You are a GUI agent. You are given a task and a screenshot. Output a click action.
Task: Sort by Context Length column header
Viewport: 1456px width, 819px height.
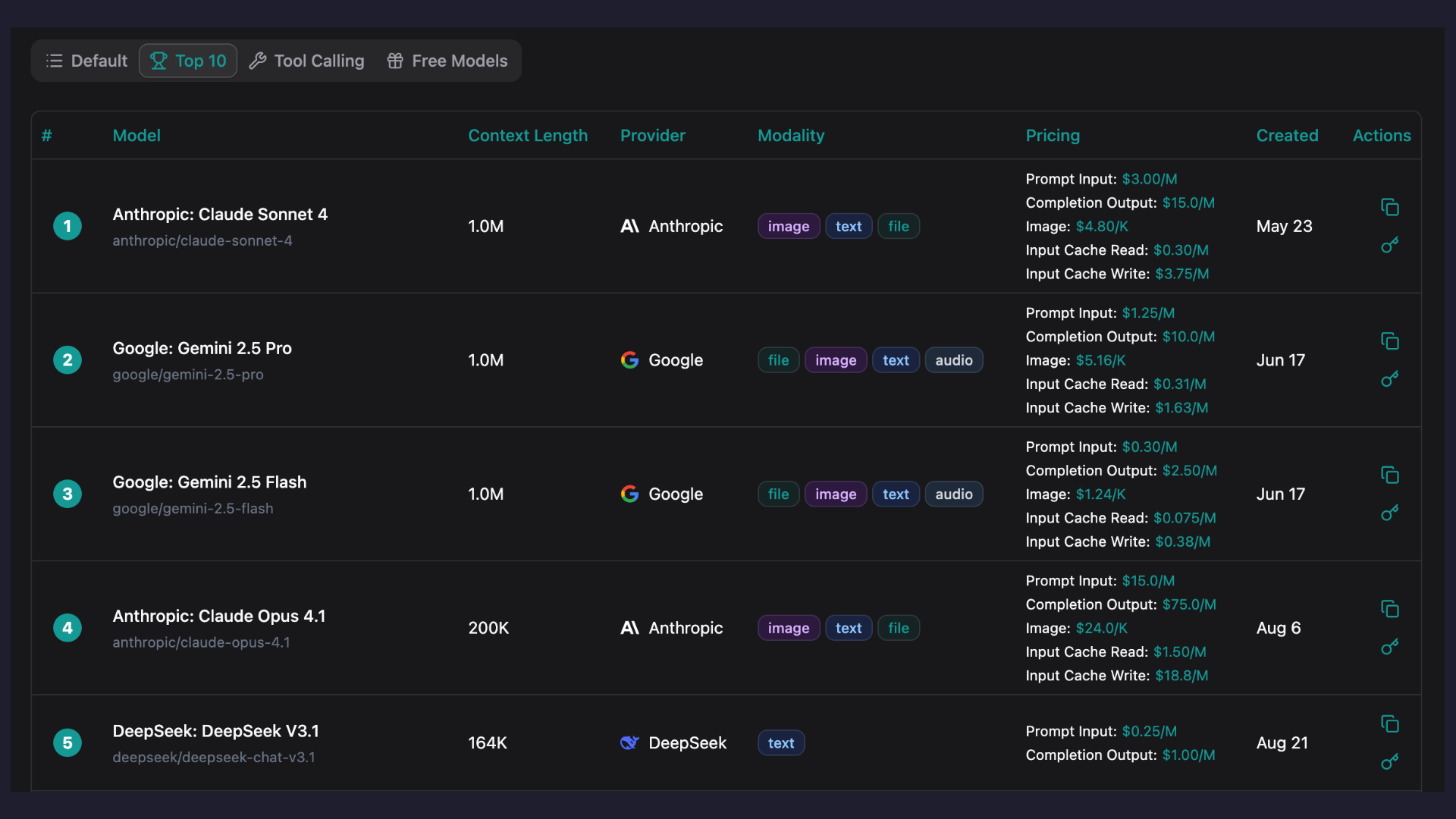[x=527, y=136]
